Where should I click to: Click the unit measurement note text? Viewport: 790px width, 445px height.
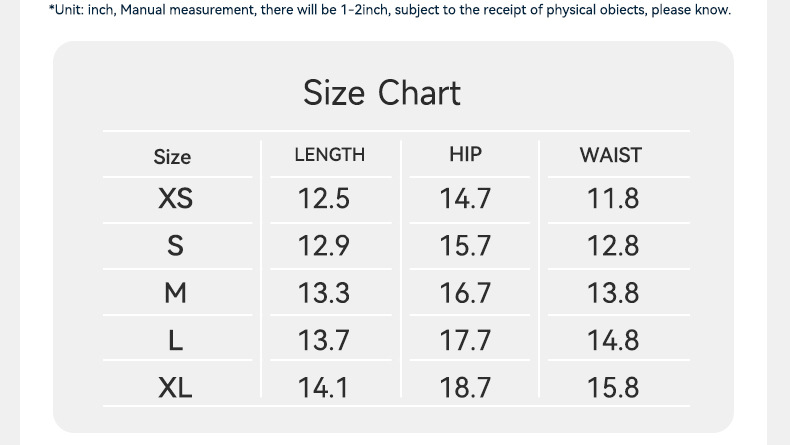point(389,10)
